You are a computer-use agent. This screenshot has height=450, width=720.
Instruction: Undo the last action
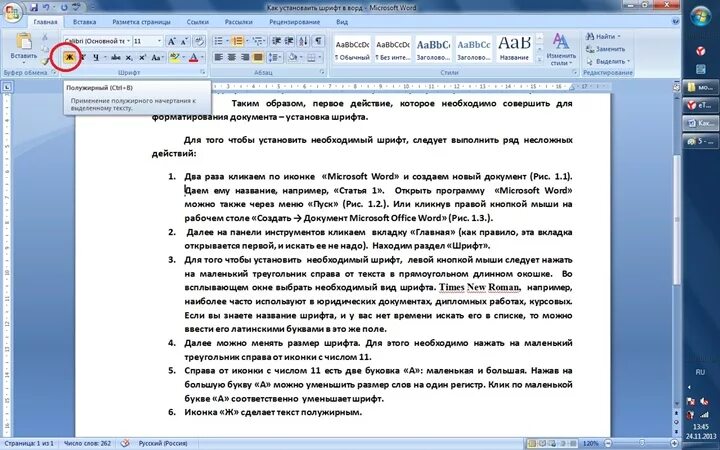[46, 8]
